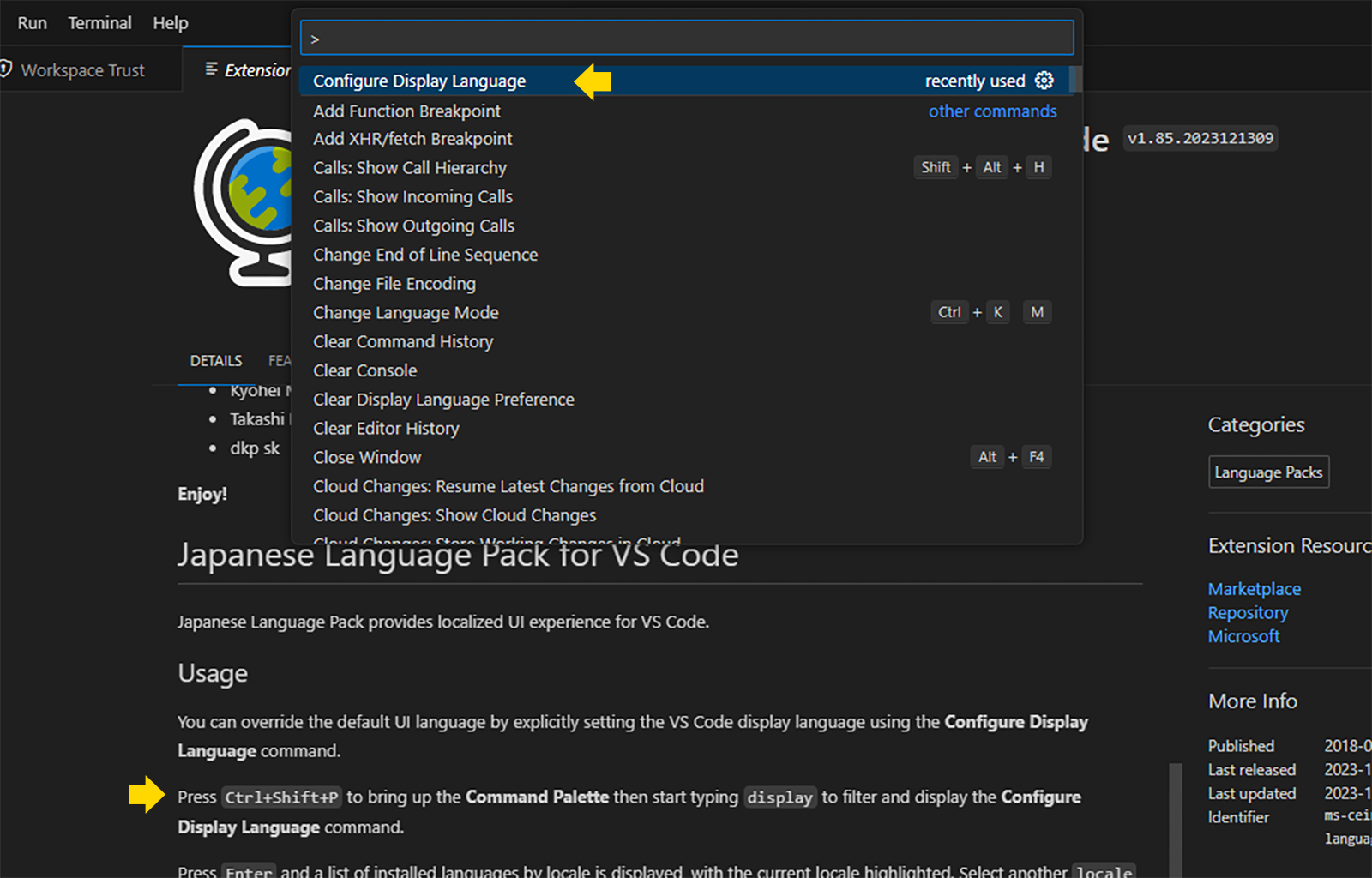
Task: Choose Calls: Show Call Hierarchy
Action: coord(683,168)
